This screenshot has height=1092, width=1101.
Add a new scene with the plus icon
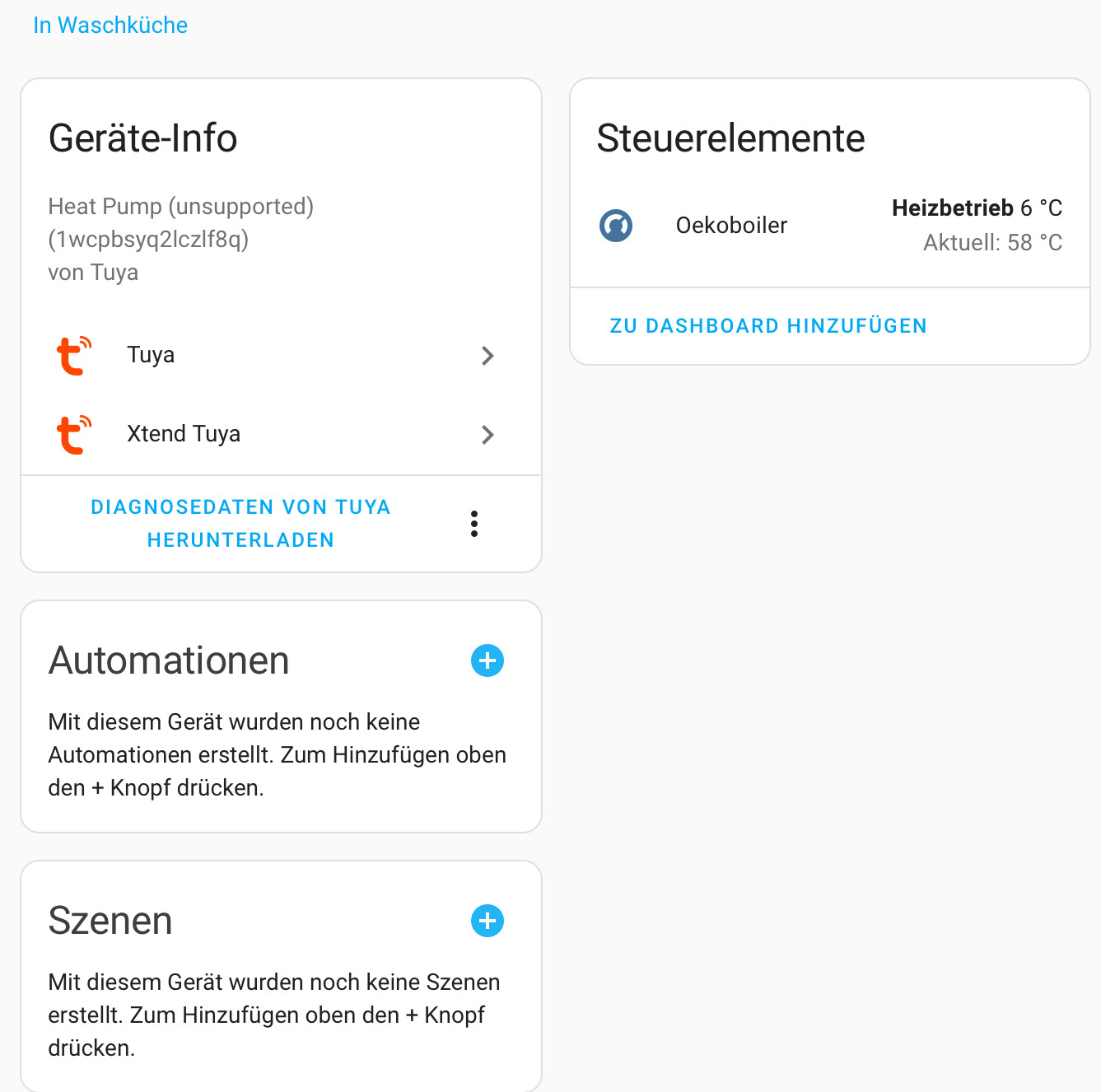(x=488, y=921)
